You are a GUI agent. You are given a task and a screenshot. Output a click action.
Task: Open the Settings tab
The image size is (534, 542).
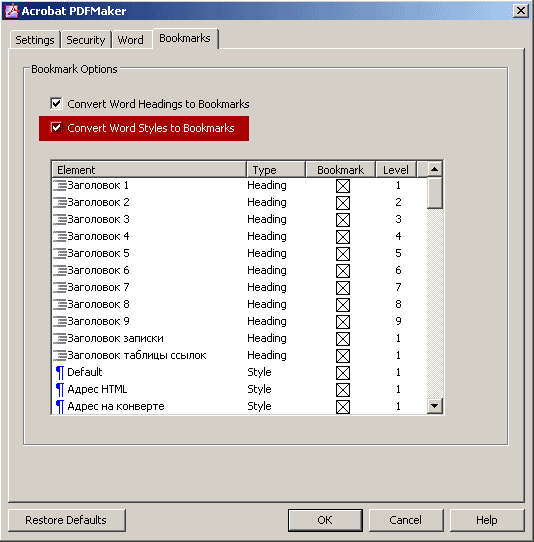35,40
